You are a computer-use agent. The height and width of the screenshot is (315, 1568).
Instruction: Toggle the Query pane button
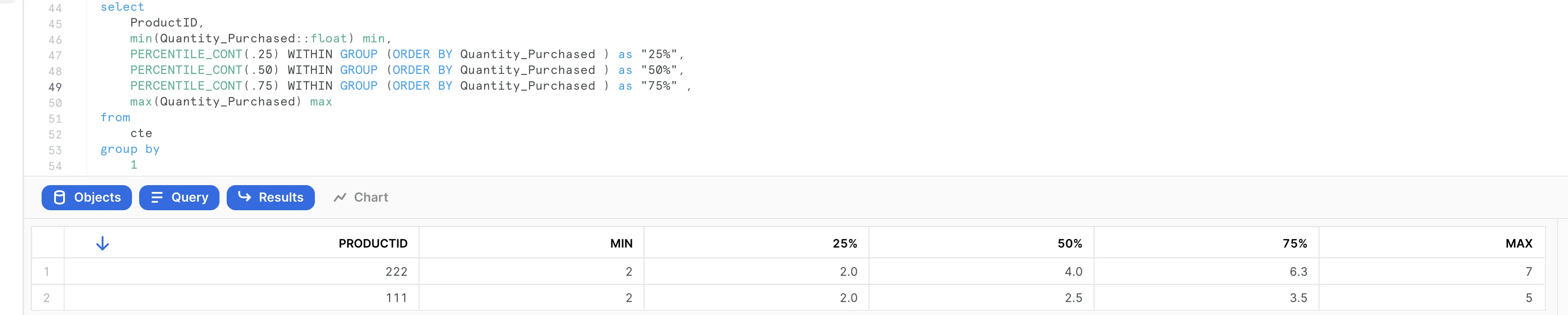coord(179,197)
